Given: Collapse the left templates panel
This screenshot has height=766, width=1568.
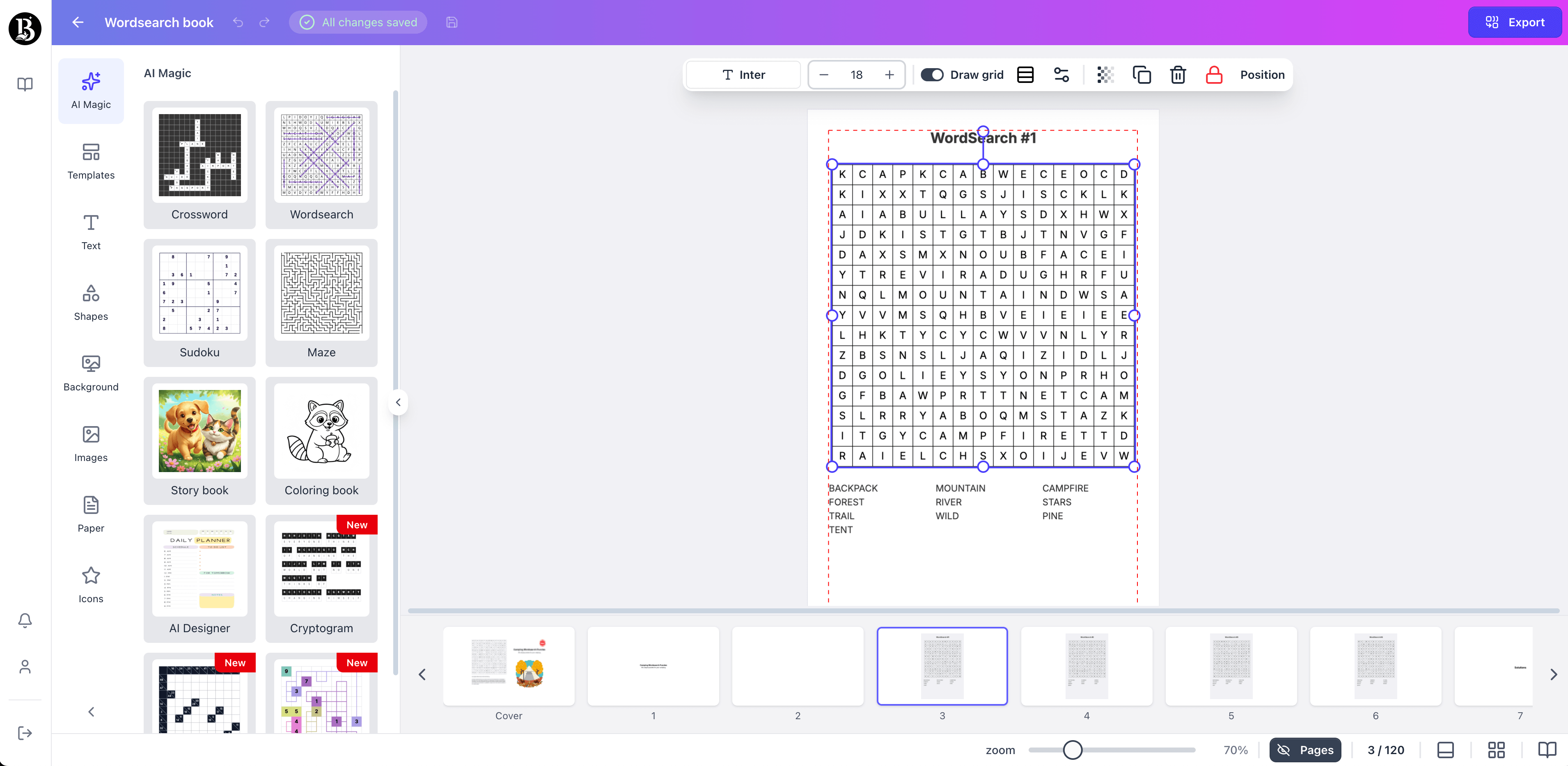Looking at the screenshot, I should pos(399,402).
